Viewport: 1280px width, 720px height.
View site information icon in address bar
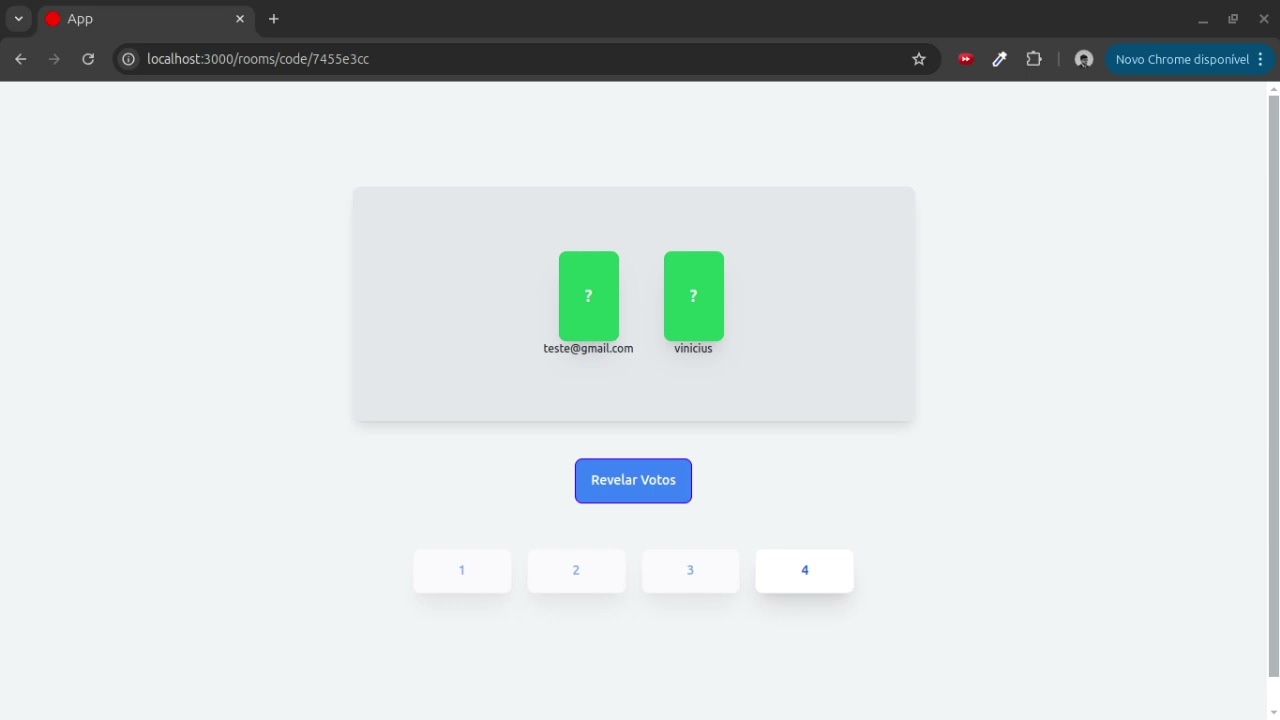click(x=128, y=59)
